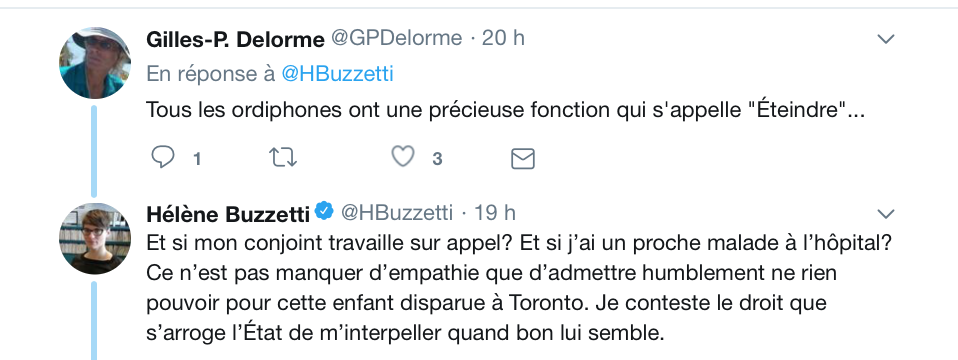The height and width of the screenshot is (360, 958).
Task: Expand options chevron on Hélène Buzzetti's tweet
Action: [886, 214]
